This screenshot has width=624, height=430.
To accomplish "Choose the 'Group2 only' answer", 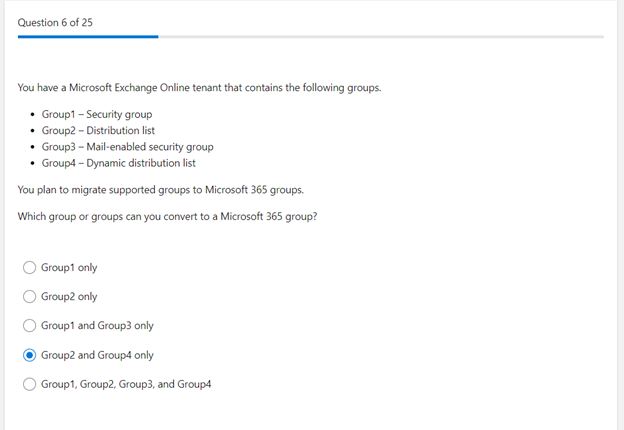I will coord(29,296).
